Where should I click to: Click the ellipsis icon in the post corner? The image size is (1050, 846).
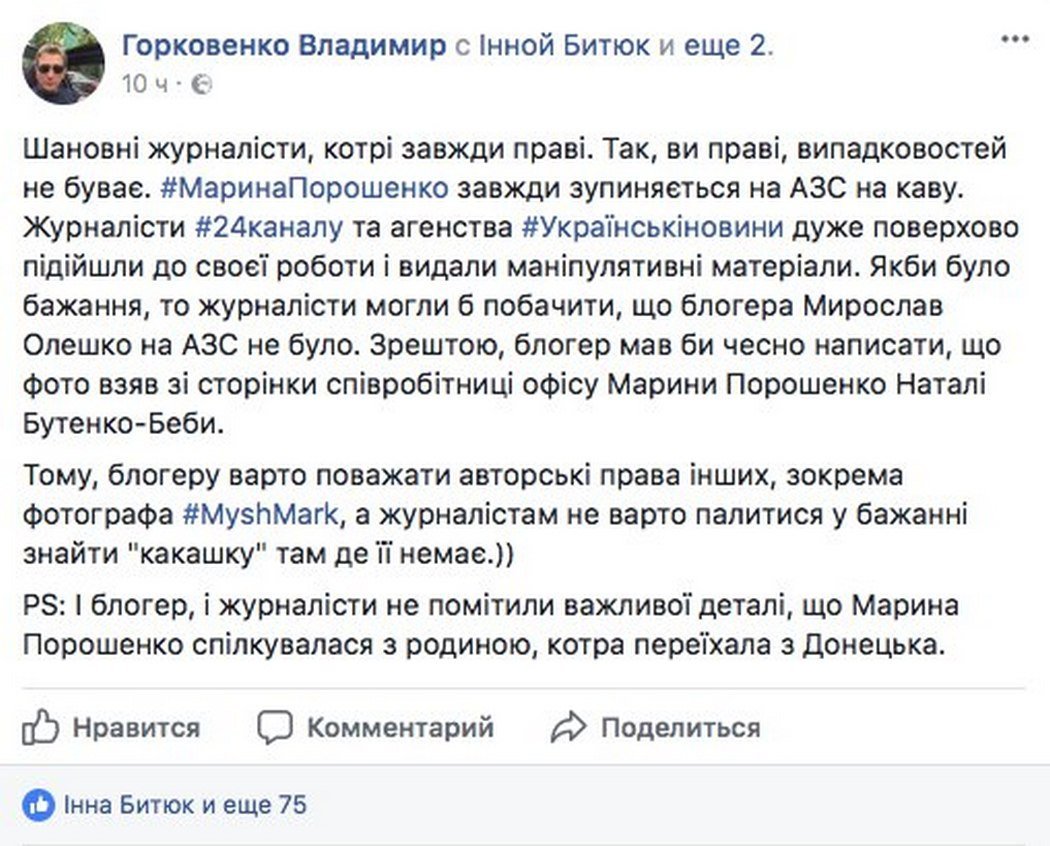[x=1016, y=37]
